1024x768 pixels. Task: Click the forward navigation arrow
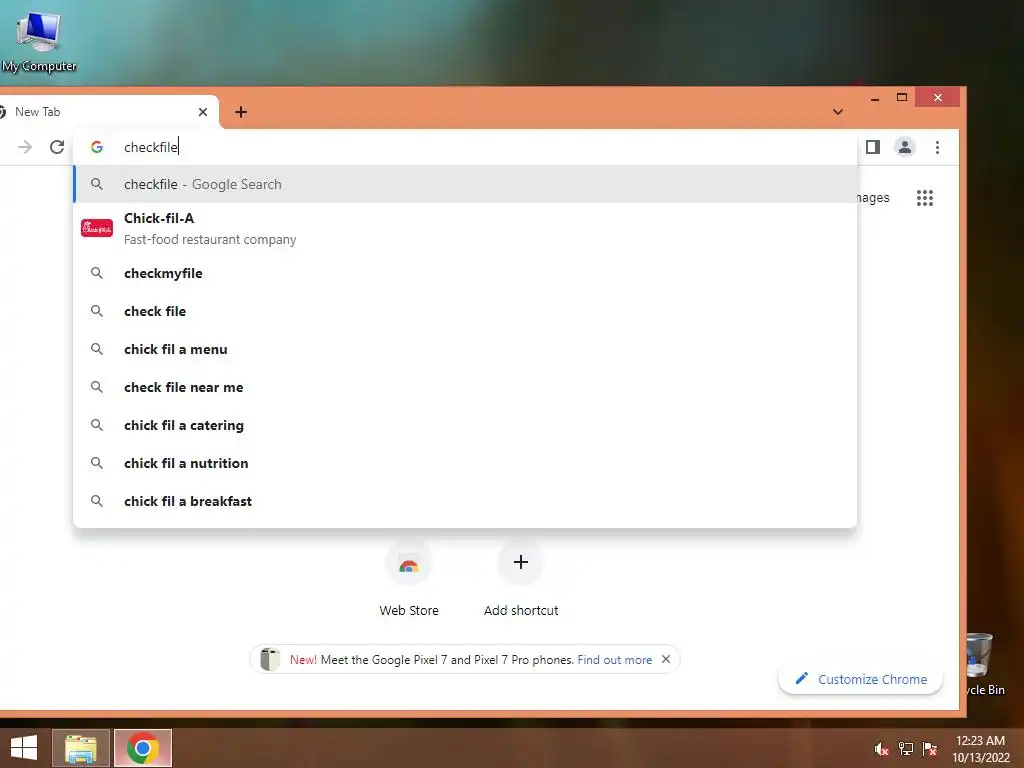tap(25, 147)
